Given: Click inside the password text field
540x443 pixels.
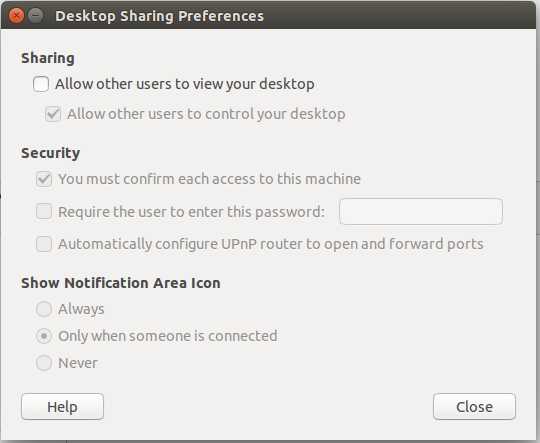Looking at the screenshot, I should click(421, 212).
